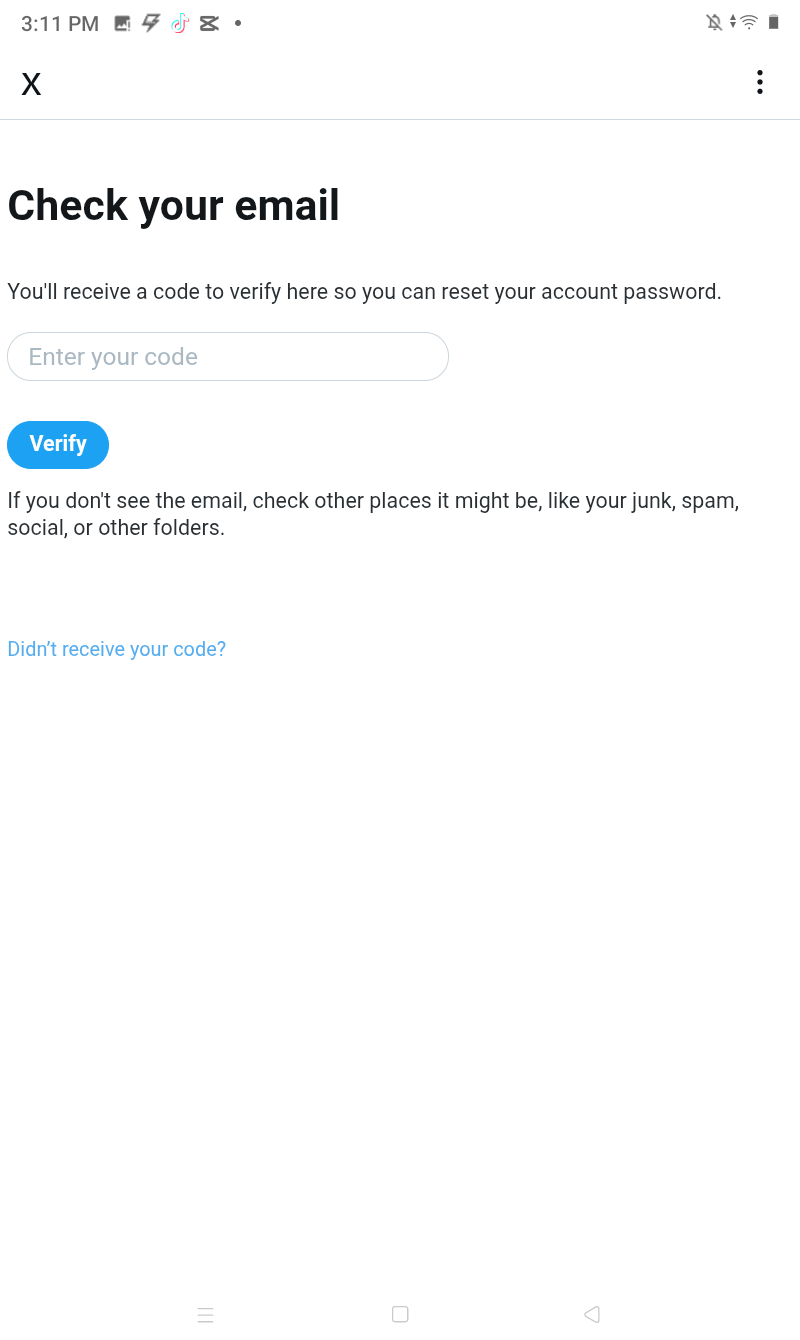Tap the Android back navigation button
Image resolution: width=800 pixels, height=1340 pixels.
(x=591, y=1314)
